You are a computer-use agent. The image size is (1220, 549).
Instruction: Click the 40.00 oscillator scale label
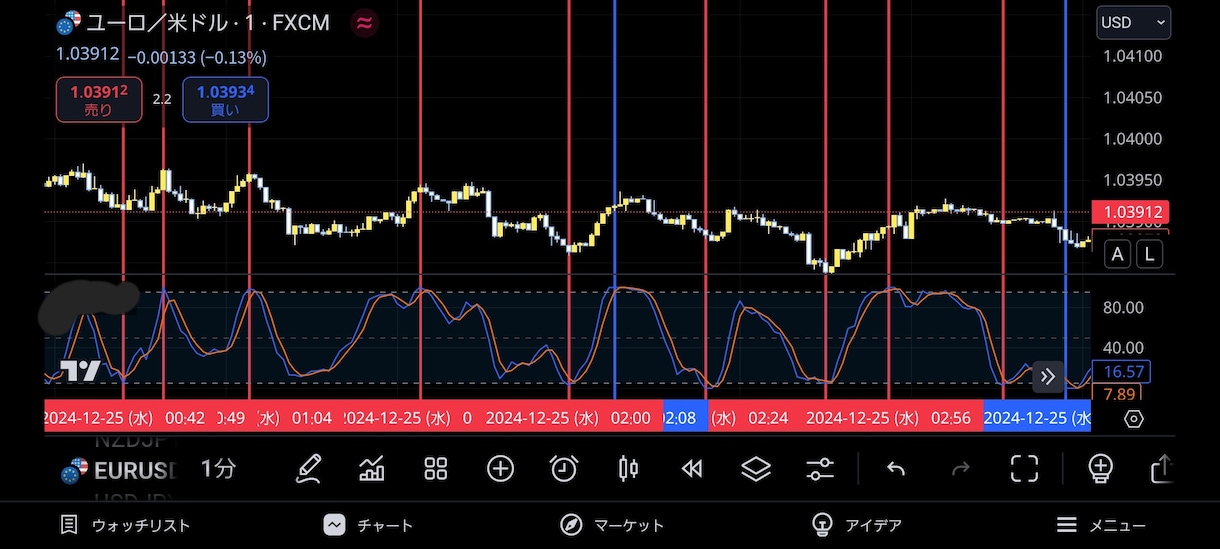1123,348
